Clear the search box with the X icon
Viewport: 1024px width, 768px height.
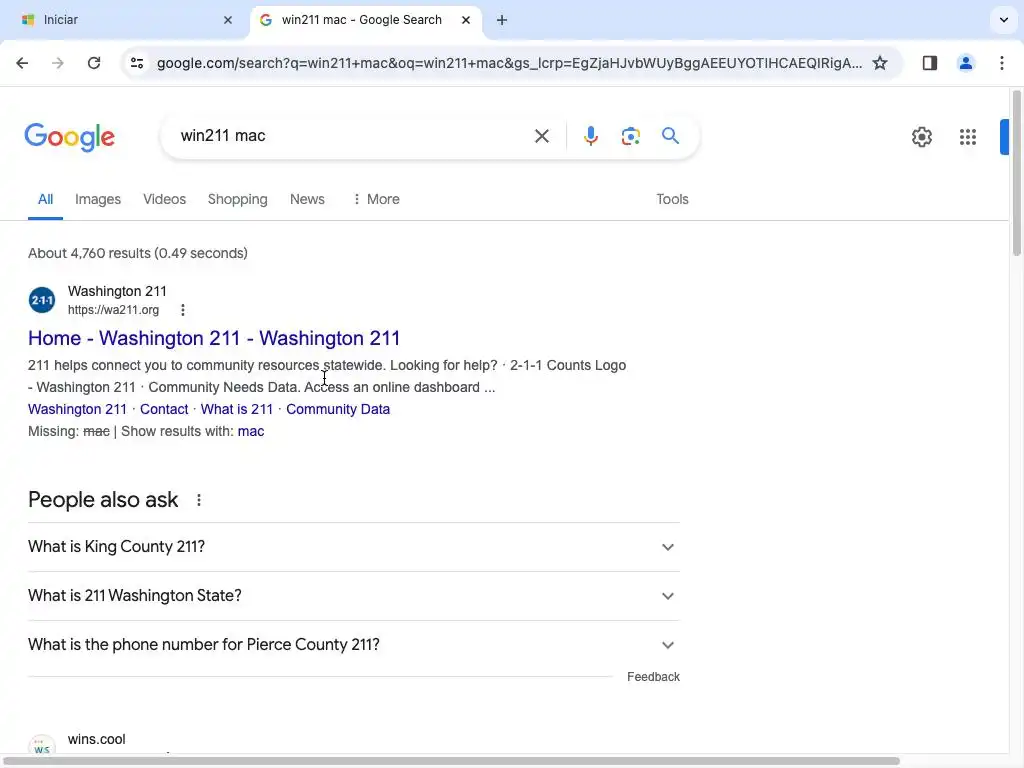pos(541,136)
